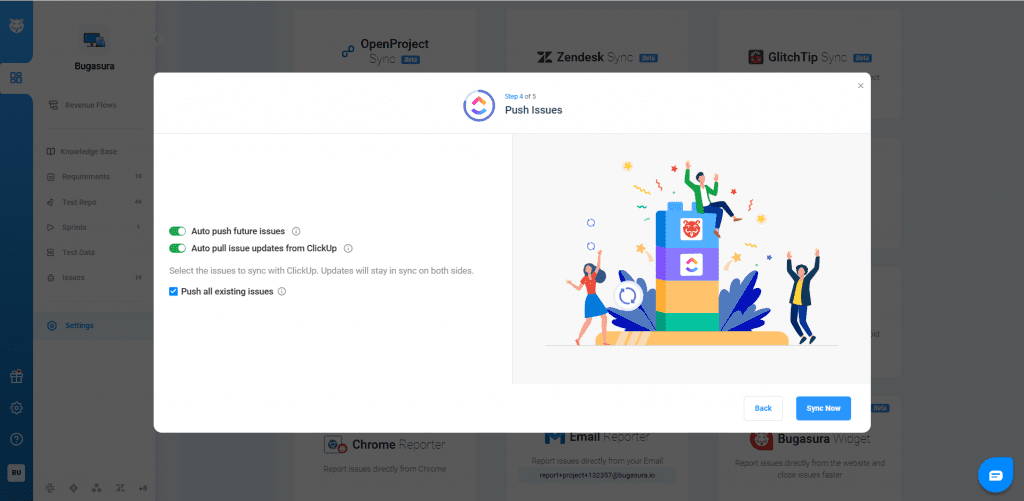Screen dimensions: 1024x501
Task: Click the Bugasura tiger logo icon
Action: pyautogui.click(x=16, y=27)
